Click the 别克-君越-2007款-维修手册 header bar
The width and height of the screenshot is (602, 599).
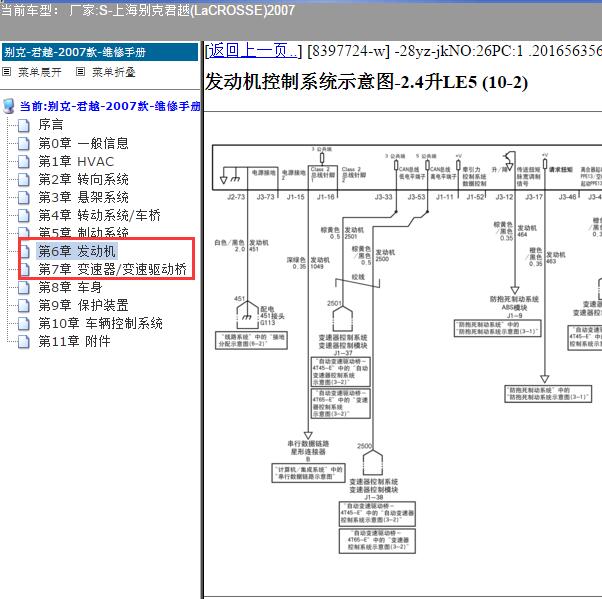tap(100, 52)
